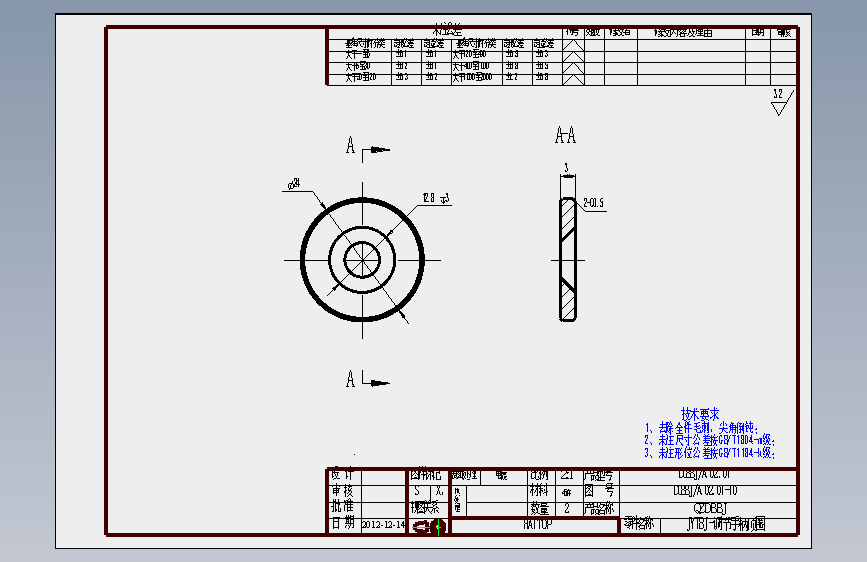Click technical requirement line 1 about burrs
Image resolution: width=867 pixels, height=562 pixels.
[x=701, y=428]
